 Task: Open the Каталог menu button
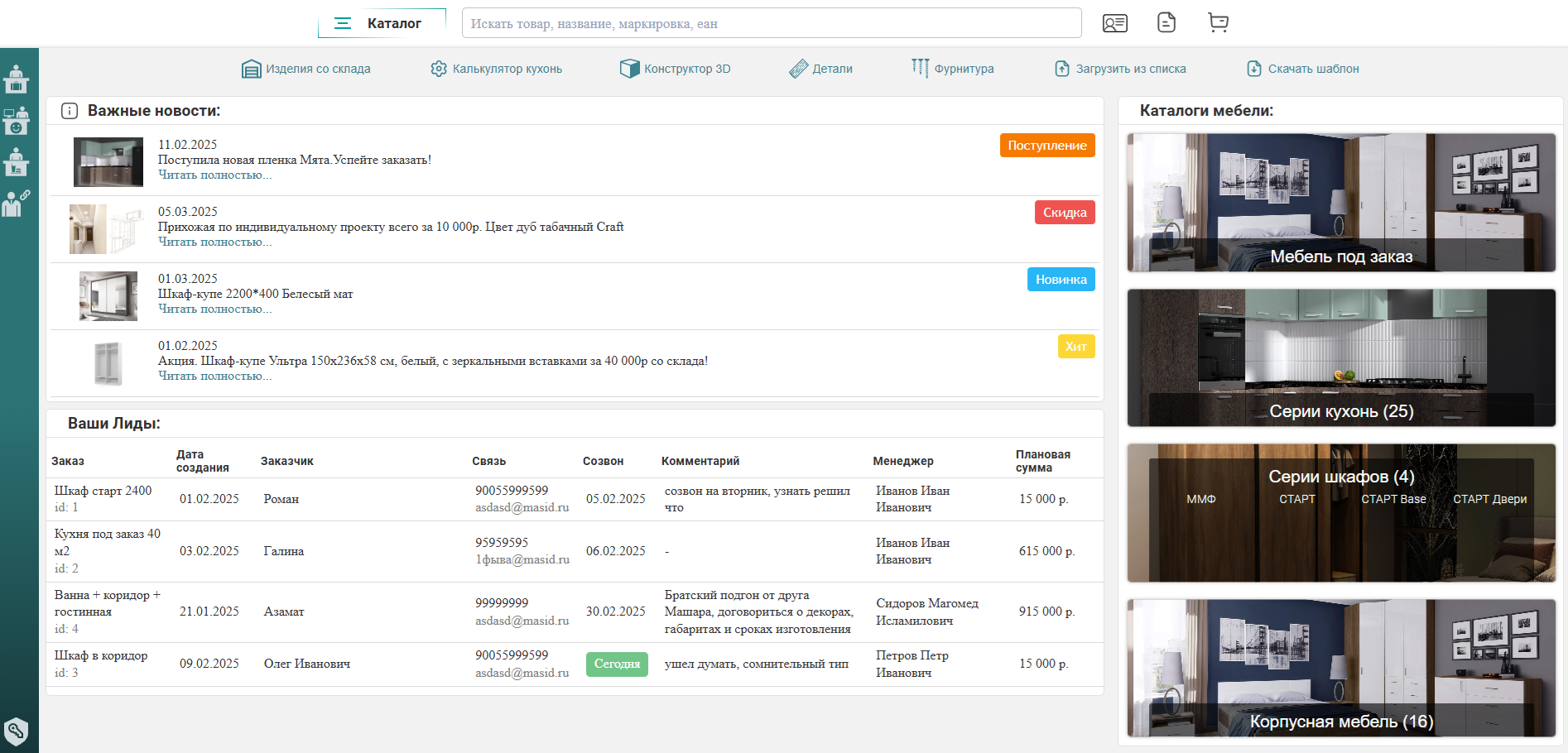382,23
